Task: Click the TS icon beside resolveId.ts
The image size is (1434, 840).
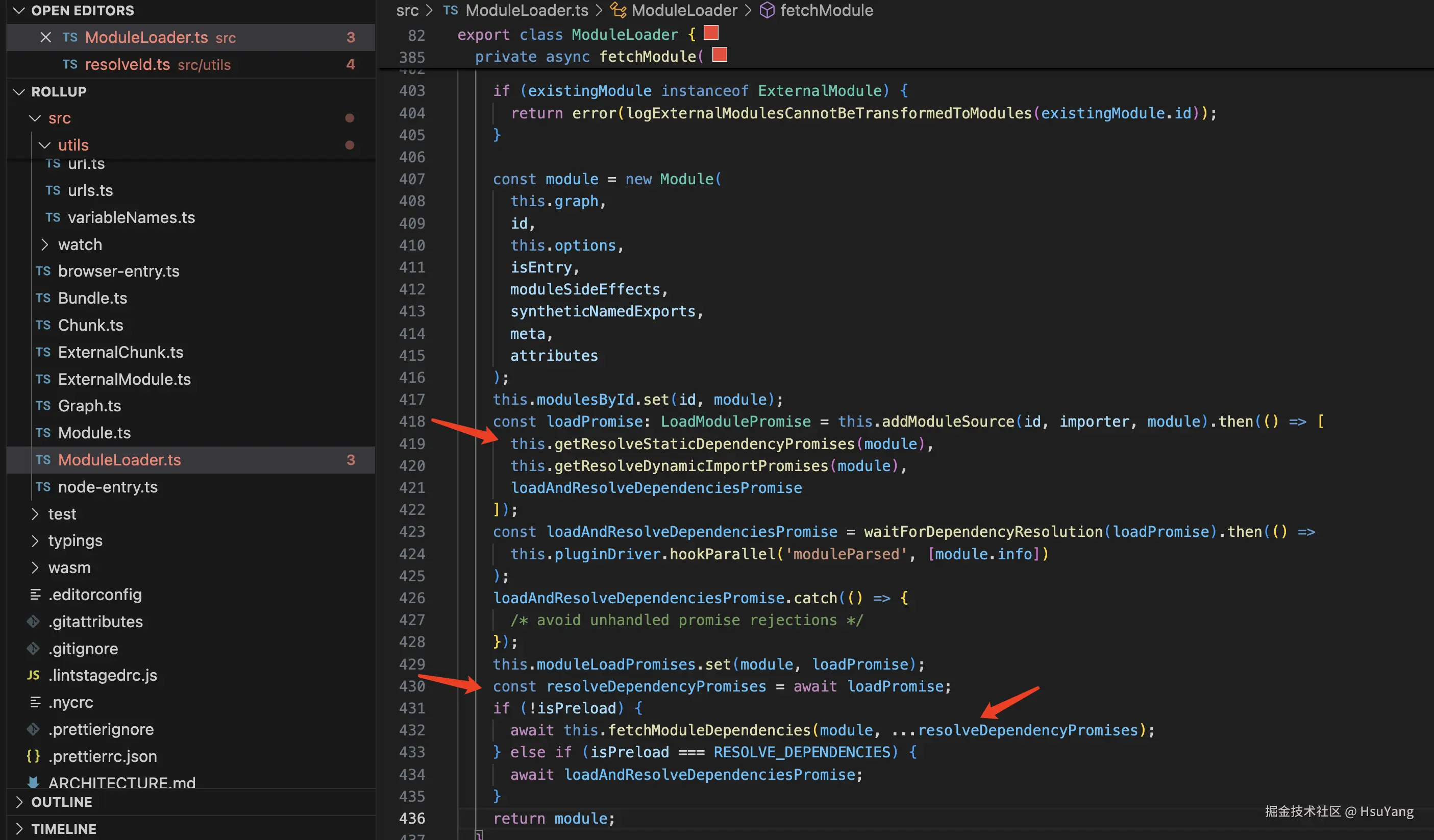Action: tap(70, 64)
